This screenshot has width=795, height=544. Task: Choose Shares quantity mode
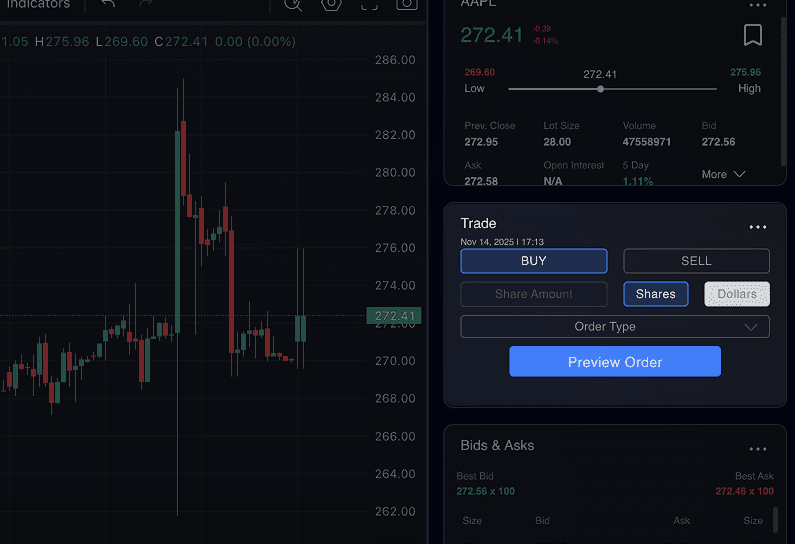656,294
